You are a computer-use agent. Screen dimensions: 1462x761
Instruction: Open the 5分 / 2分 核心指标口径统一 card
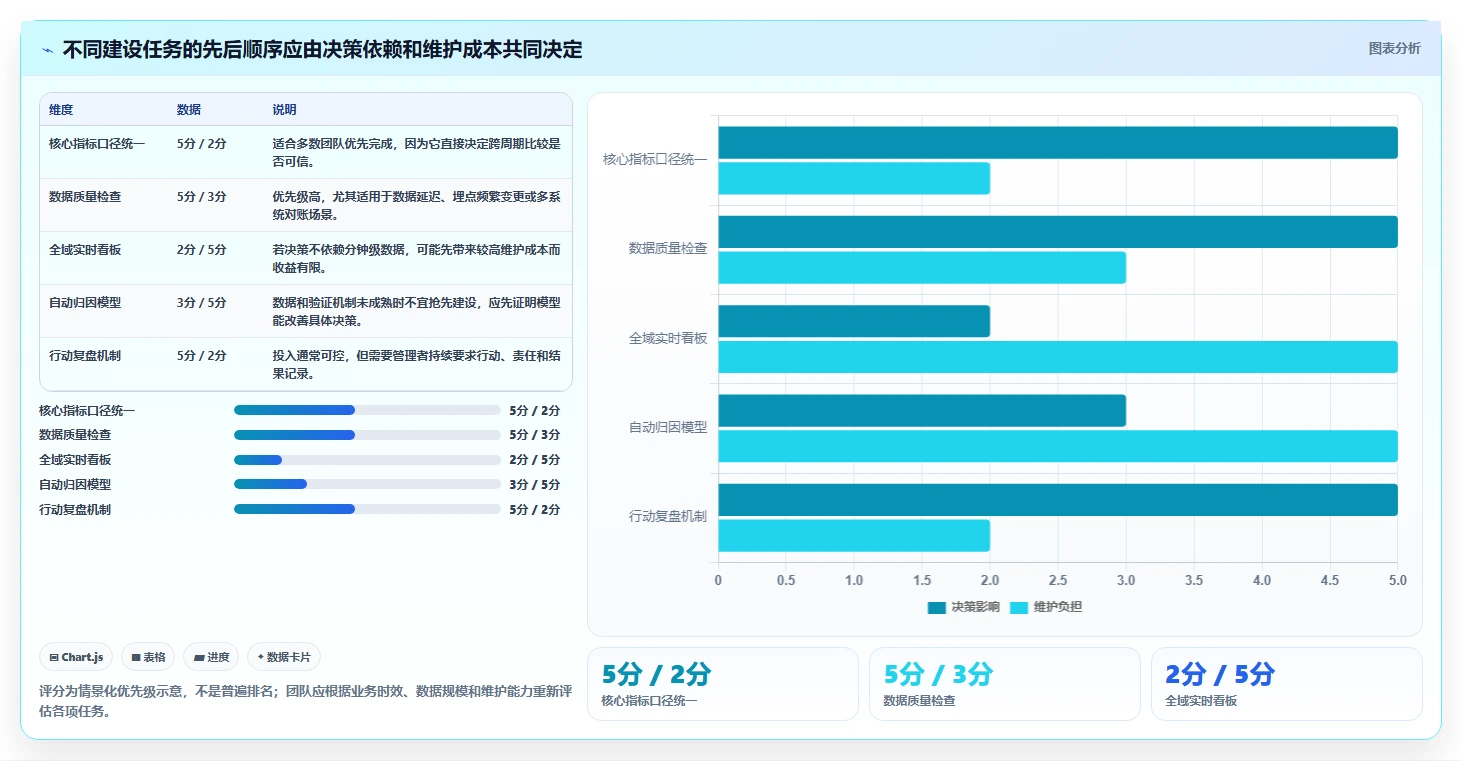tap(722, 684)
